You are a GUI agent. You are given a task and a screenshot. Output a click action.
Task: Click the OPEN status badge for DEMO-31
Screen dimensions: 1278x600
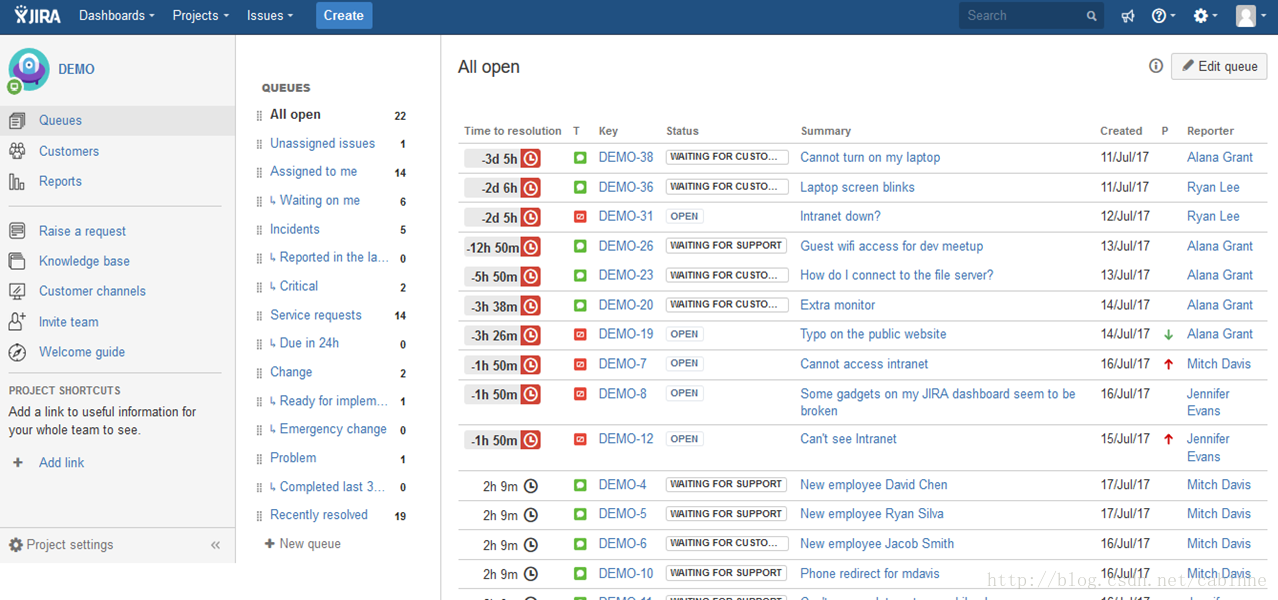(684, 216)
